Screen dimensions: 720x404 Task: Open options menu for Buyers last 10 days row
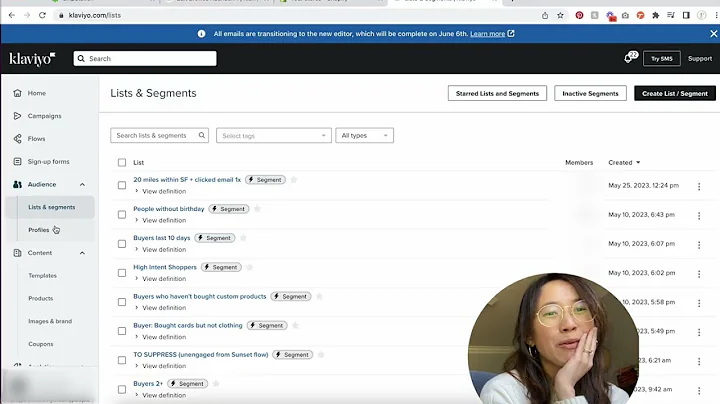[x=699, y=245]
